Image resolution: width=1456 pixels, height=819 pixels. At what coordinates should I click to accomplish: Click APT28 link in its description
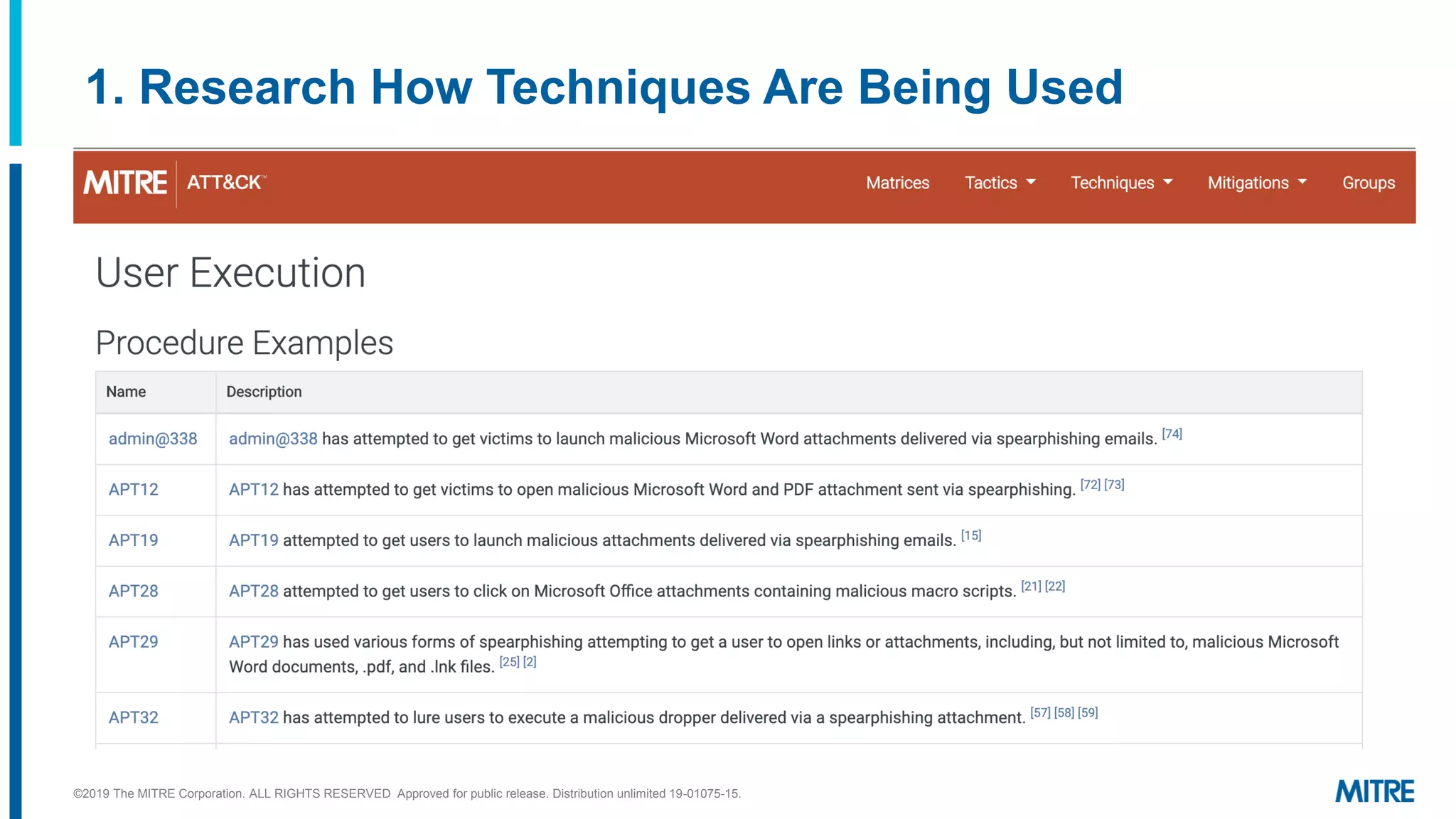(253, 591)
